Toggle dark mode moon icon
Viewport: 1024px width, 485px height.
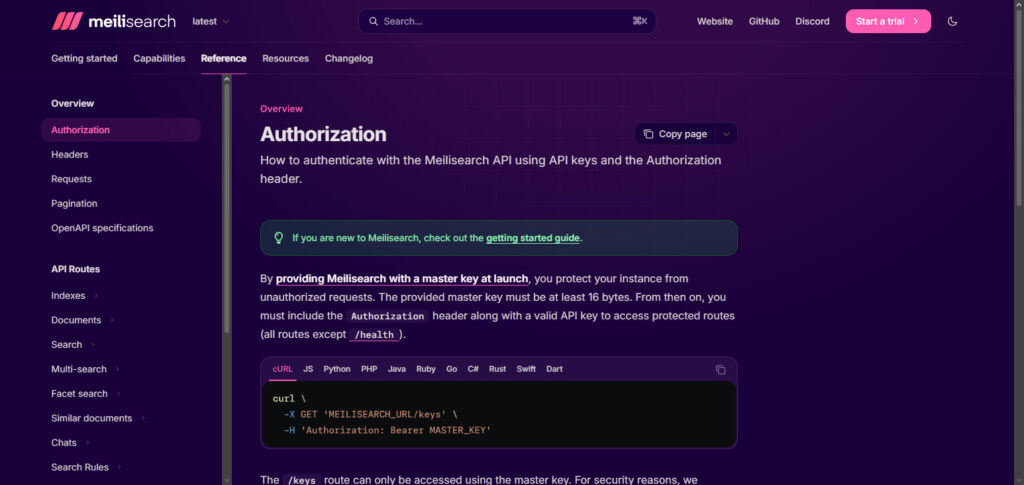(x=952, y=21)
